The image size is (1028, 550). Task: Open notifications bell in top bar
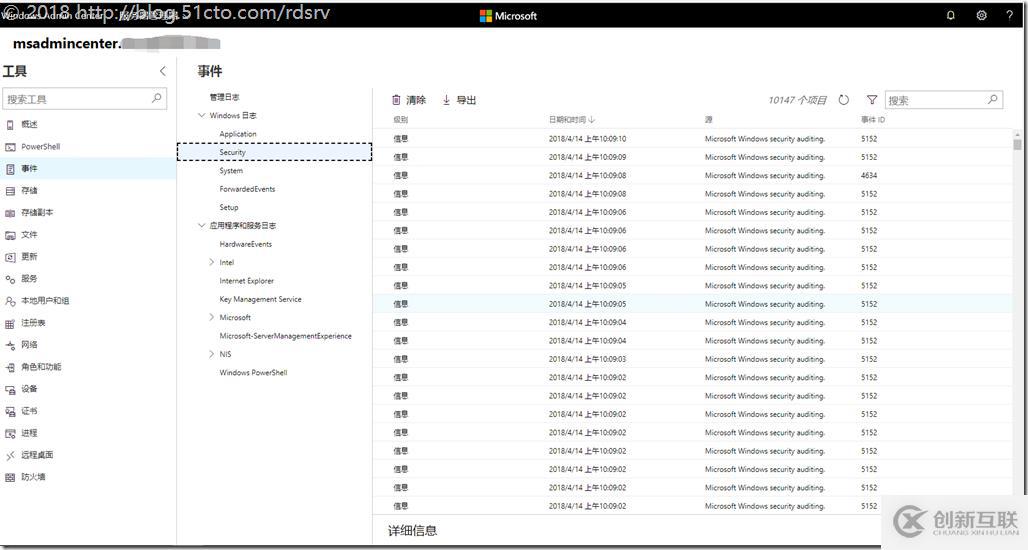[951, 15]
